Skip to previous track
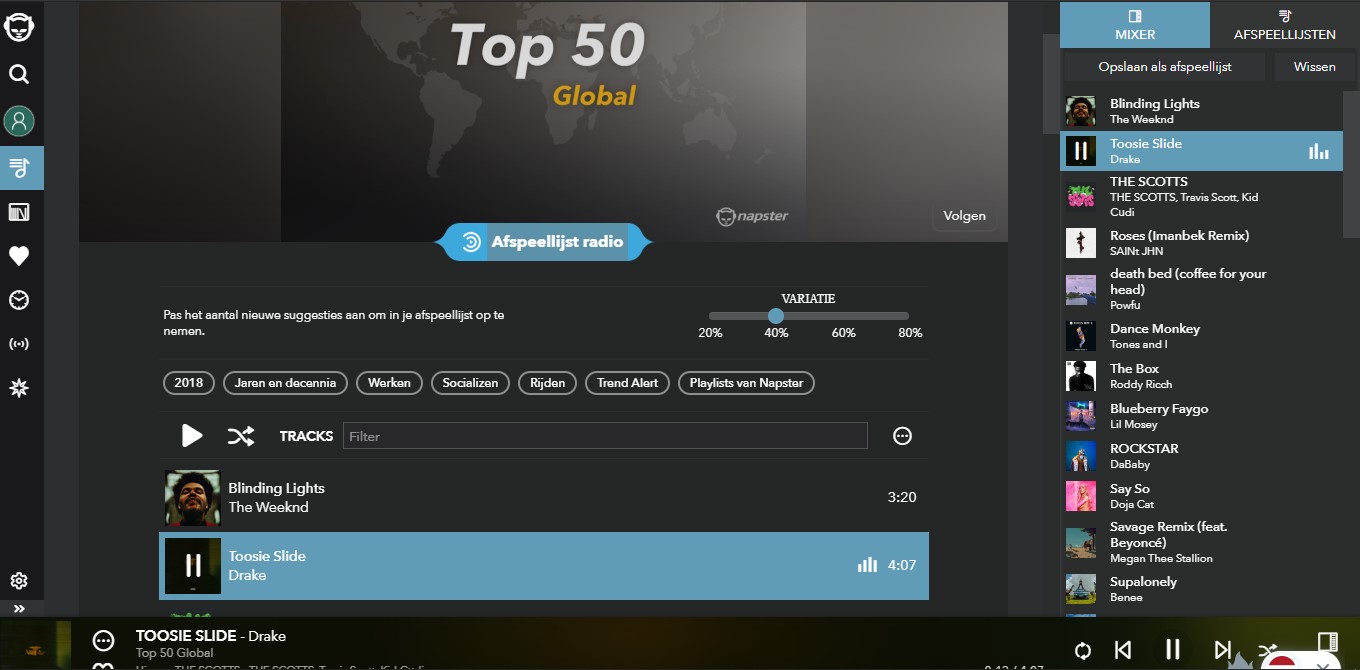Viewport: 1360px width, 670px height. click(1123, 650)
